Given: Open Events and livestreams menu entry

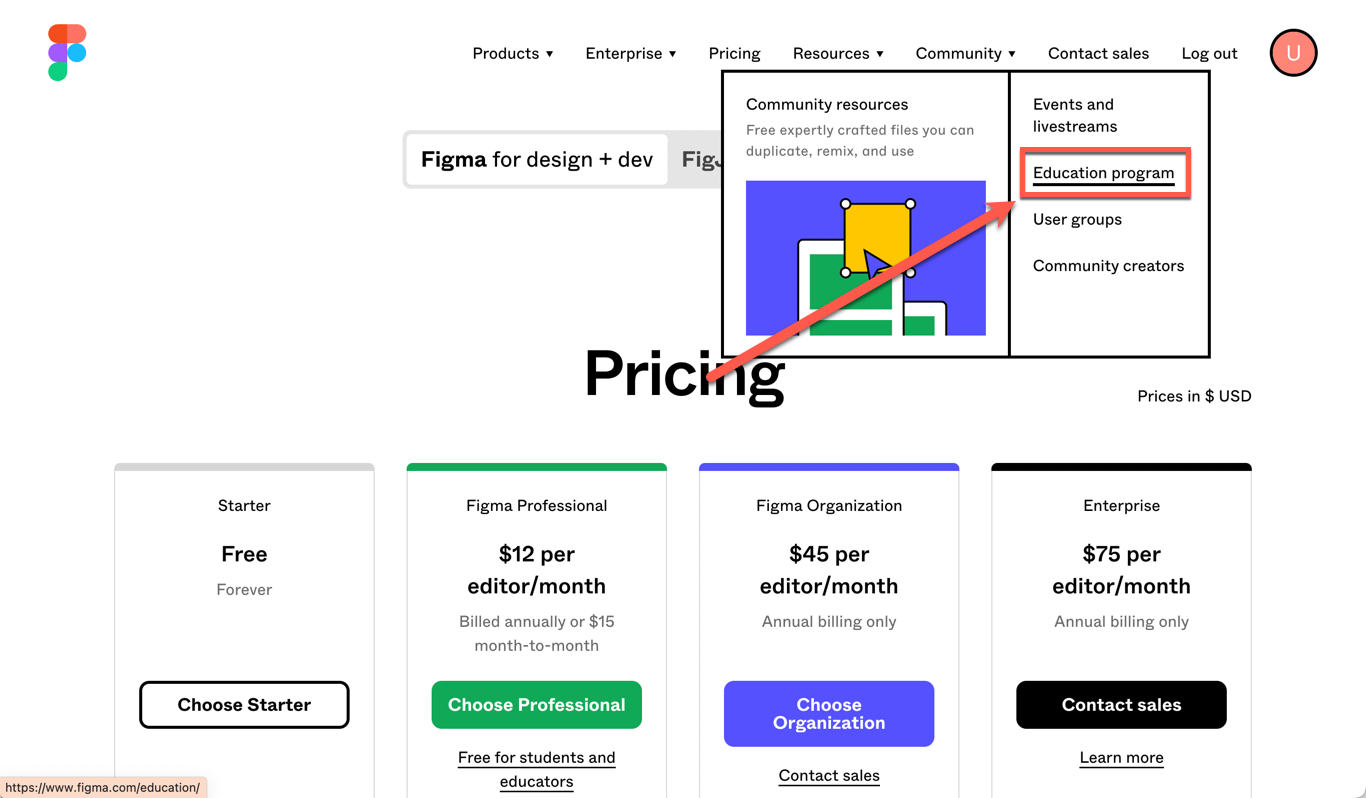Looking at the screenshot, I should pos(1075,115).
